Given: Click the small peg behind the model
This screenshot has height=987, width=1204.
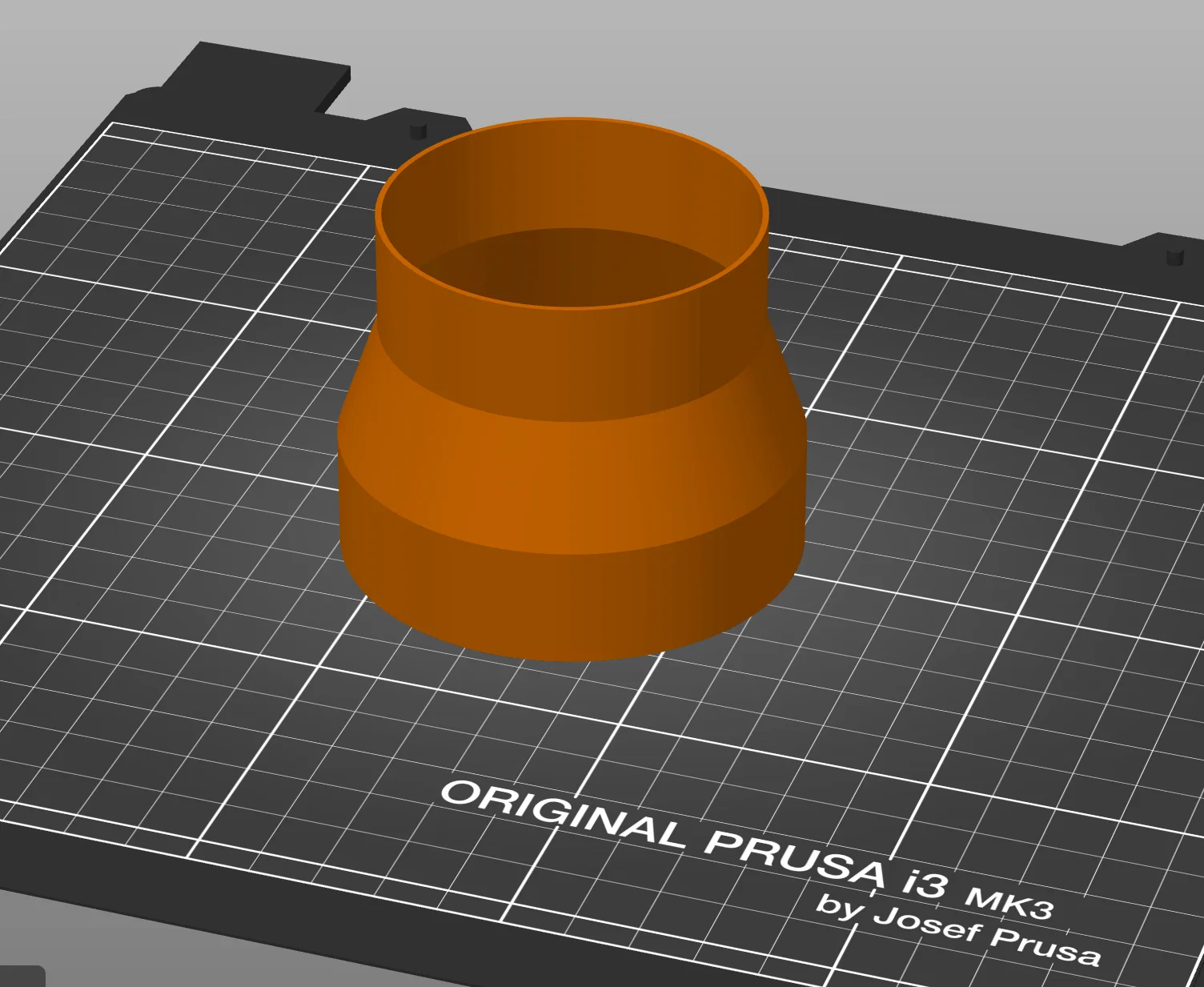Looking at the screenshot, I should tap(418, 130).
